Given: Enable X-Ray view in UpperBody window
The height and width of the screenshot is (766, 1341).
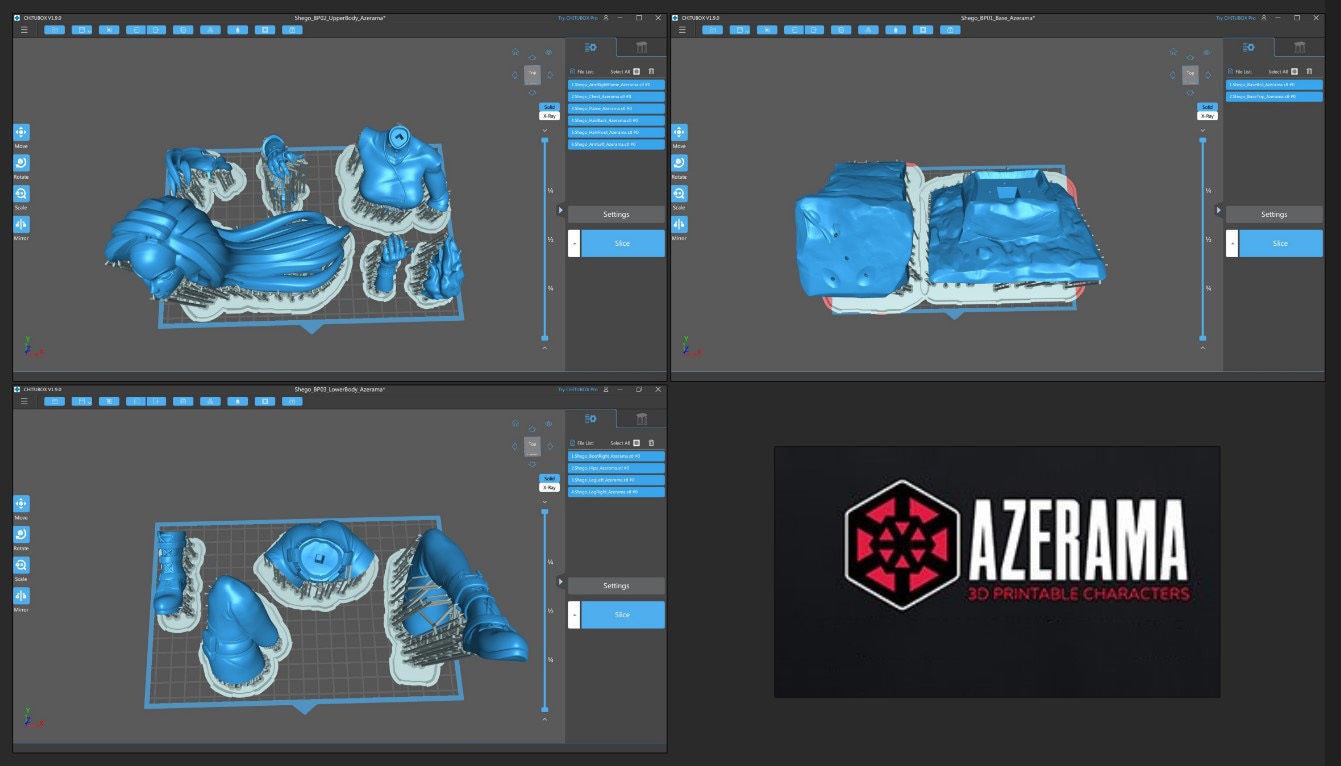Looking at the screenshot, I should pyautogui.click(x=549, y=116).
